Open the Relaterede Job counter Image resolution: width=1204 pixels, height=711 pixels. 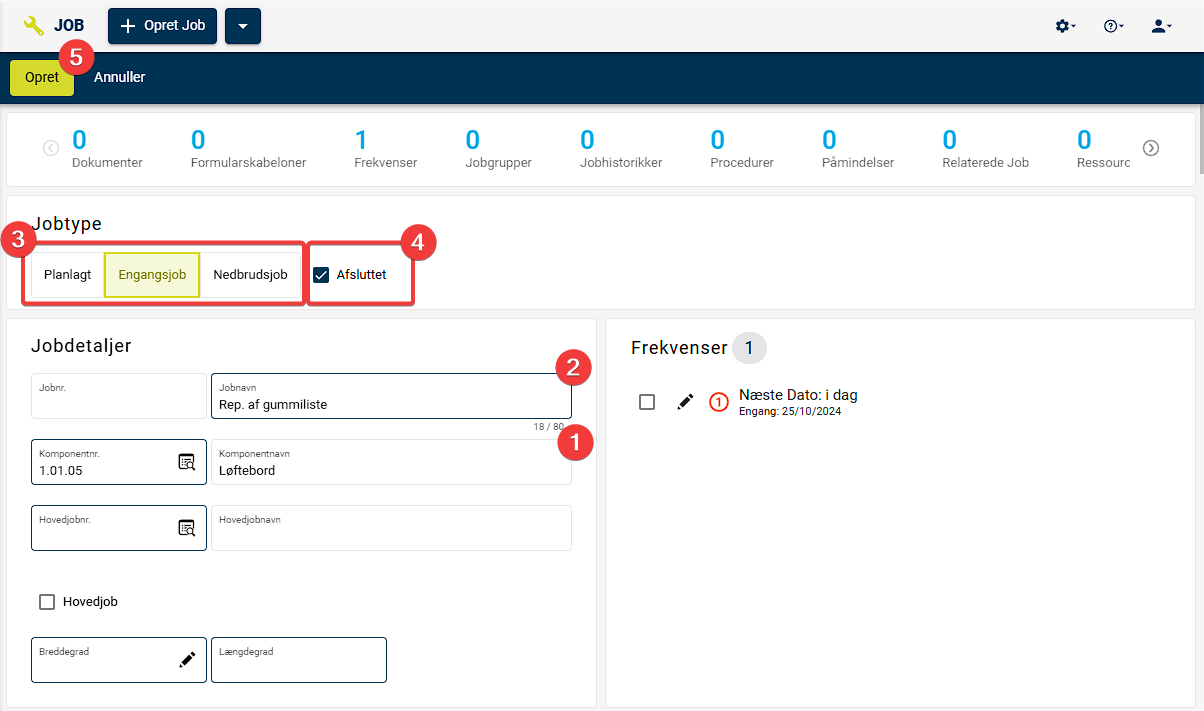click(985, 148)
